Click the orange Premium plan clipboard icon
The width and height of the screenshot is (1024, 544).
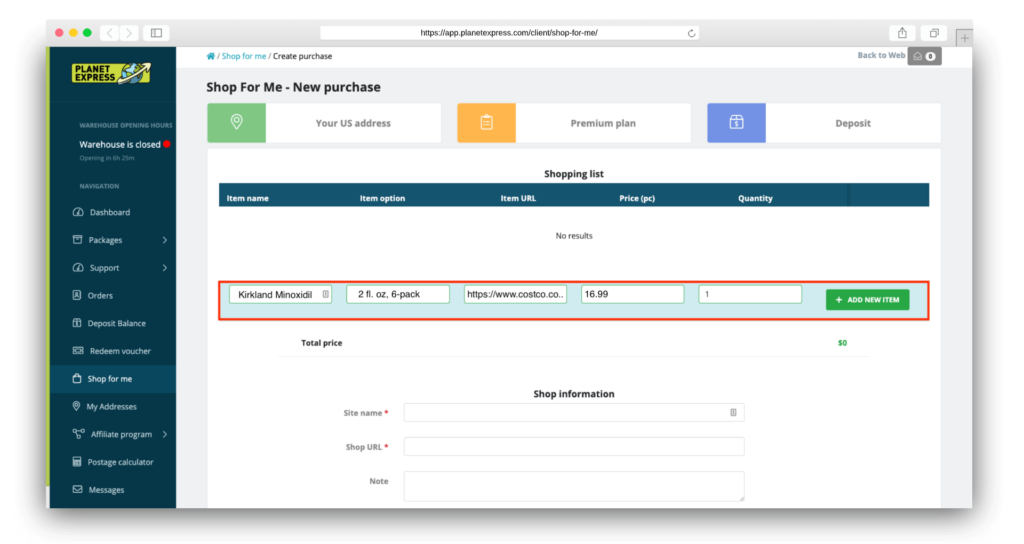tap(487, 122)
